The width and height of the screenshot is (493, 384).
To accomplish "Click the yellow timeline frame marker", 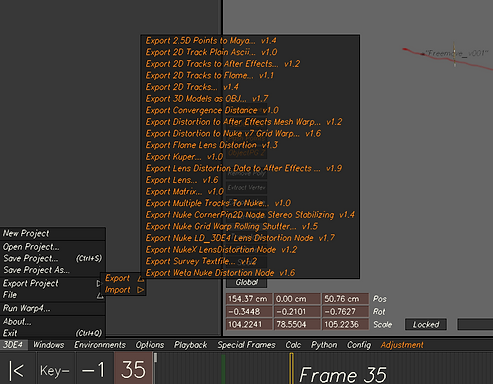I will pyautogui.click(x=291, y=368).
